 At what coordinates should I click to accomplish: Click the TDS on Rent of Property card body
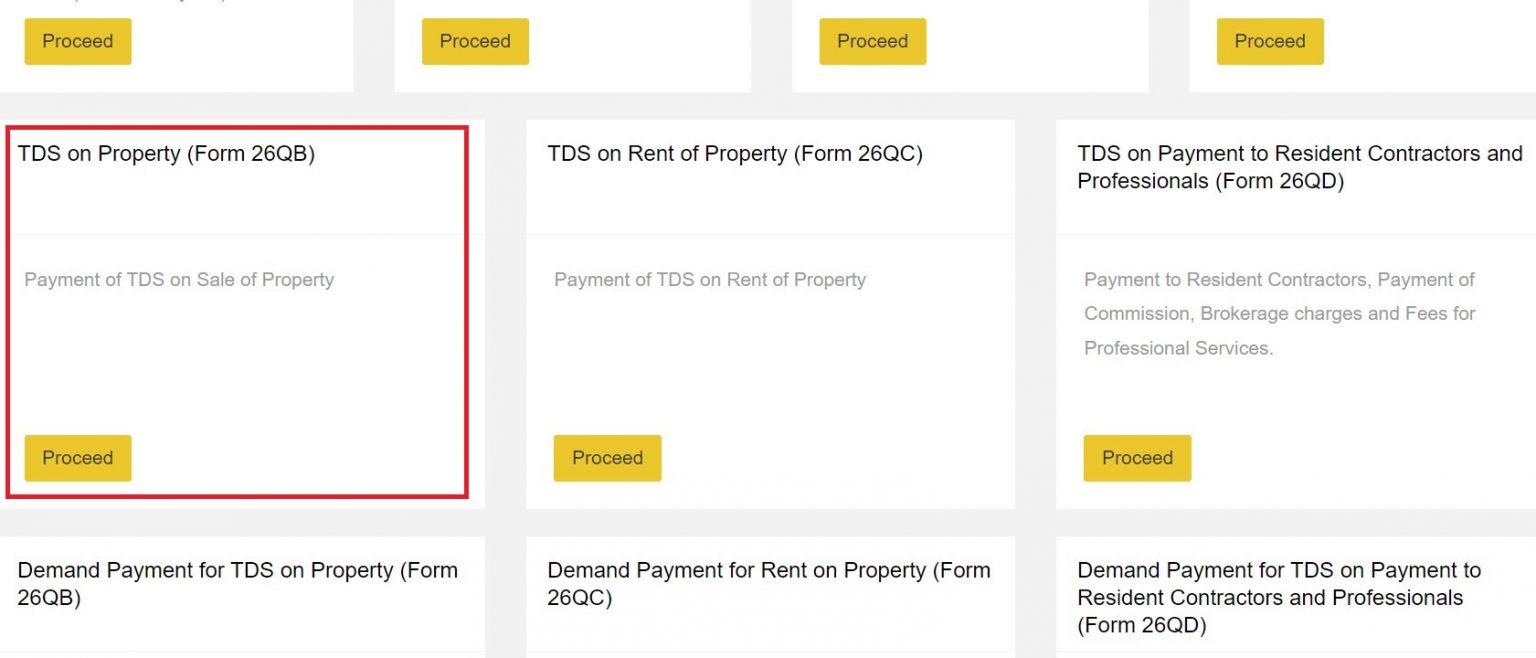(x=768, y=310)
